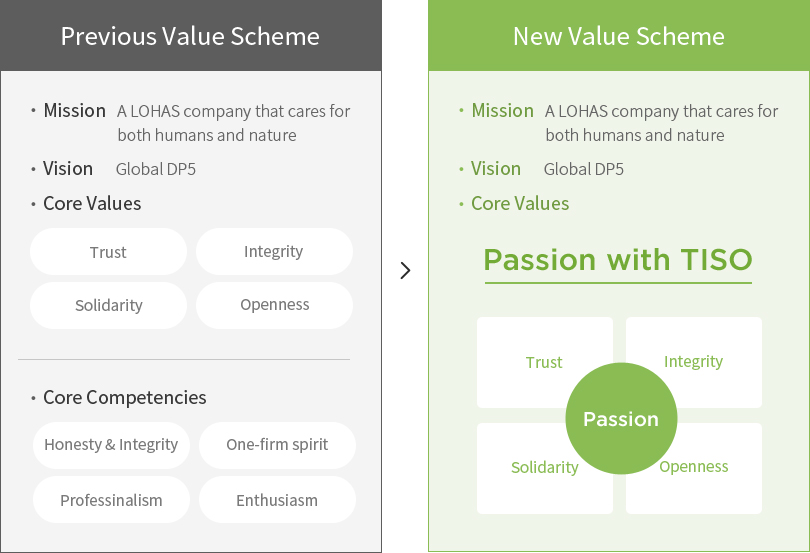Click Global DP5 vision text in the previous scheme

(155, 169)
